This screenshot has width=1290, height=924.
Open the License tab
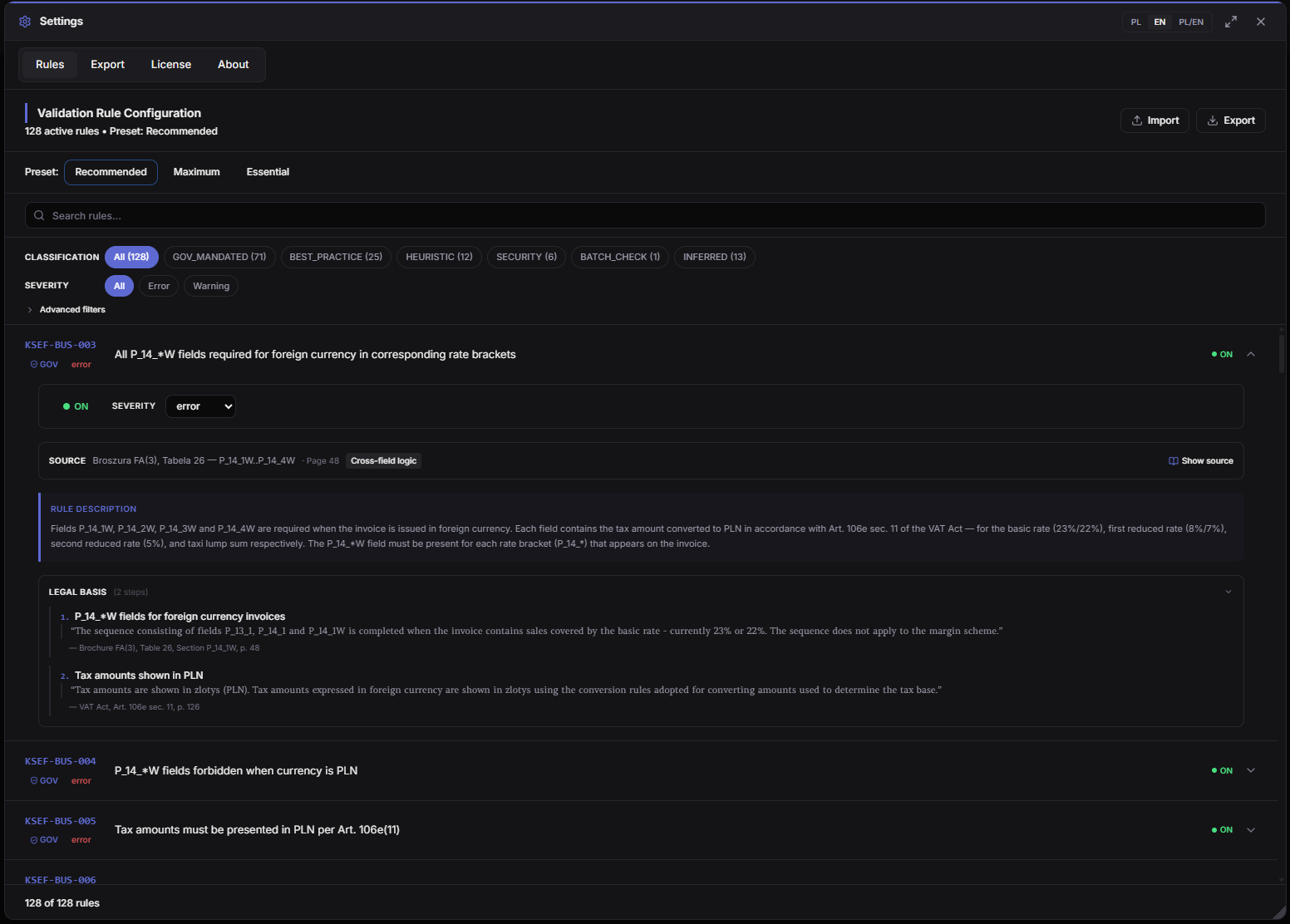(x=171, y=65)
